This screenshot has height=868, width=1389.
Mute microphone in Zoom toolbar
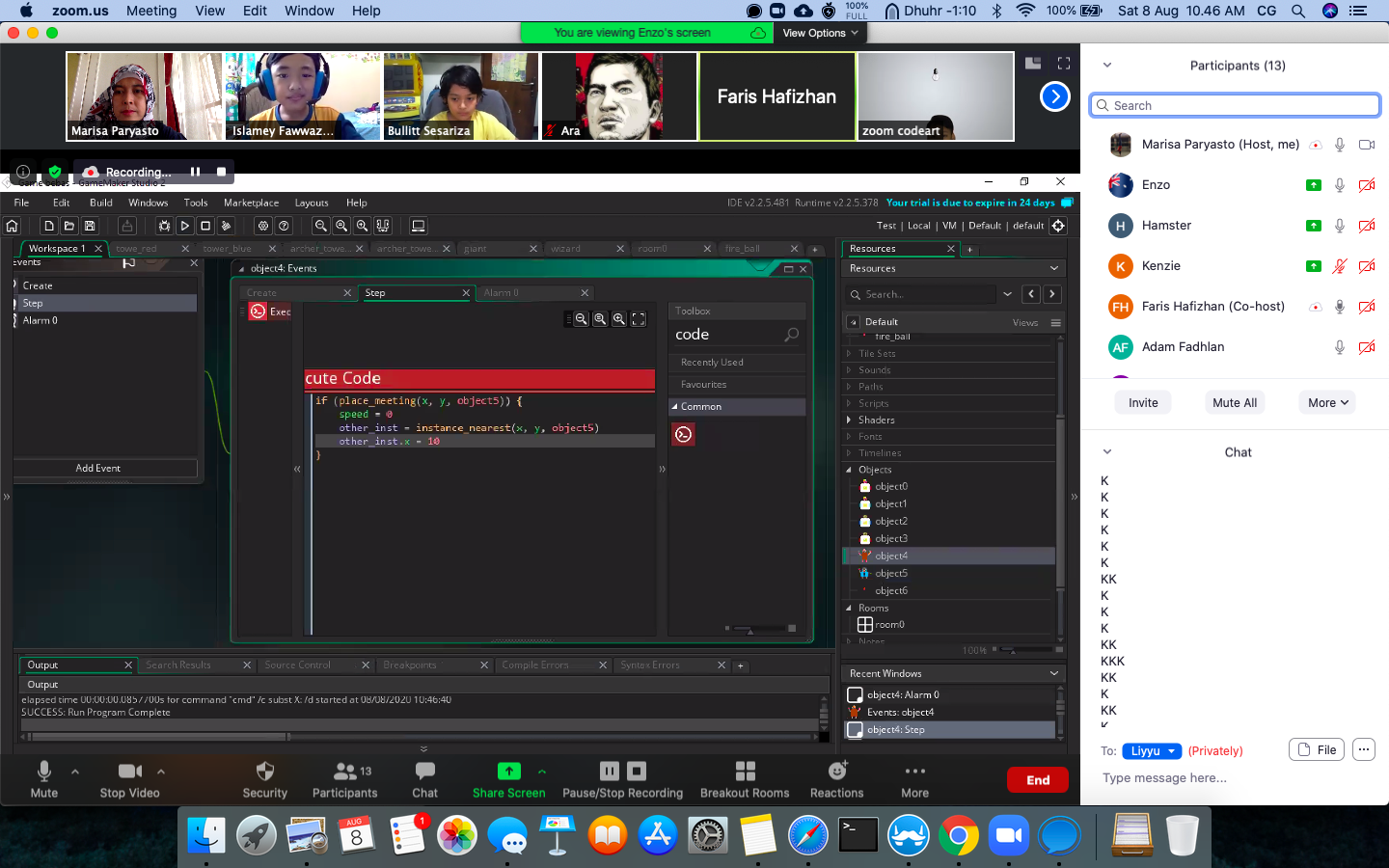pos(43,779)
